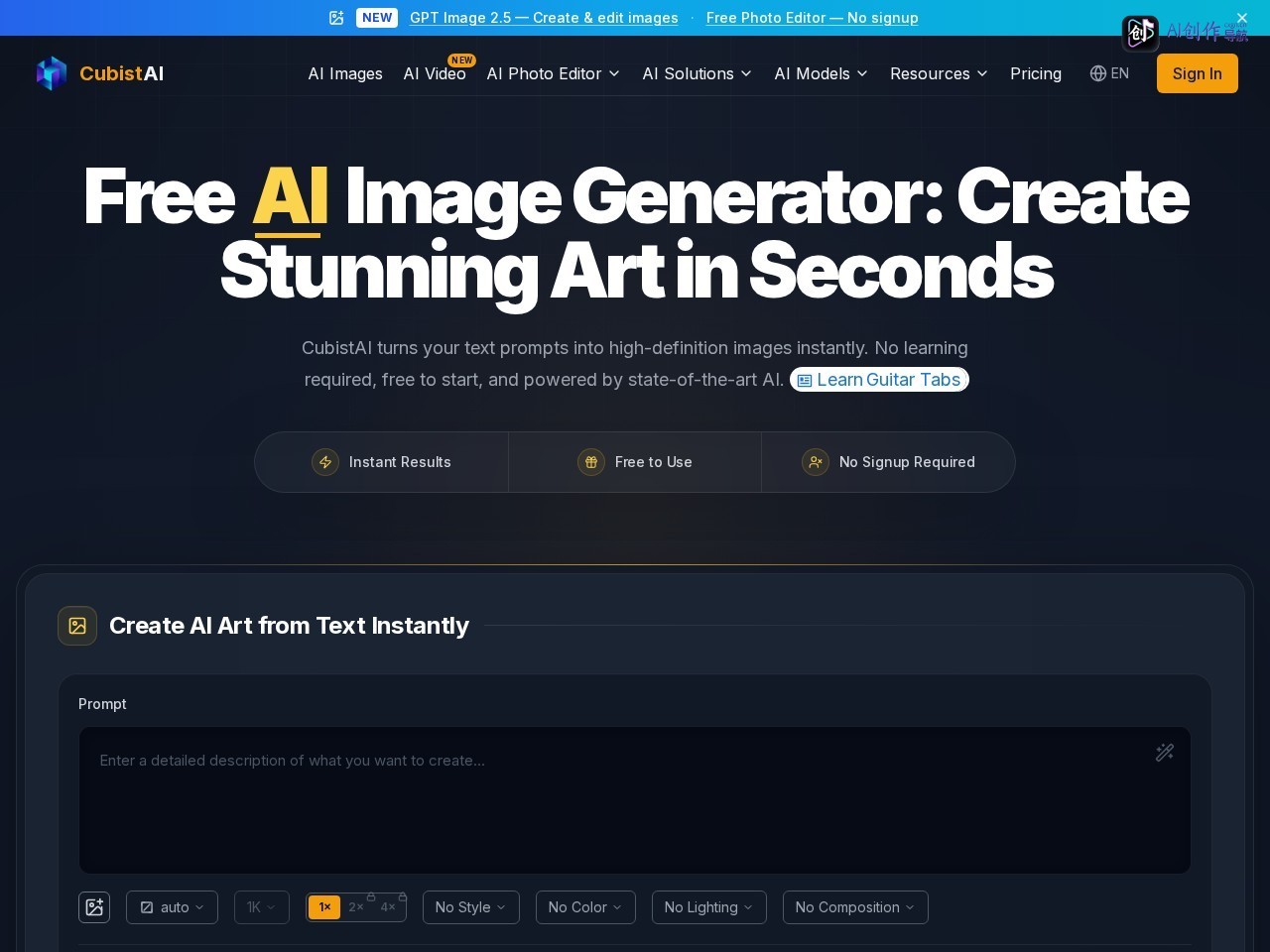This screenshot has width=1270, height=952.
Task: Open AI Video in navigation
Action: pyautogui.click(x=435, y=73)
